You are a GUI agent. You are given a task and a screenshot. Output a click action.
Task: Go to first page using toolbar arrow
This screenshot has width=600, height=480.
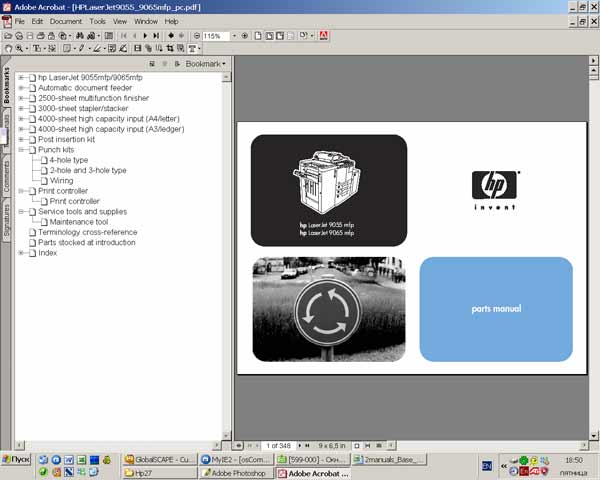[x=124, y=36]
